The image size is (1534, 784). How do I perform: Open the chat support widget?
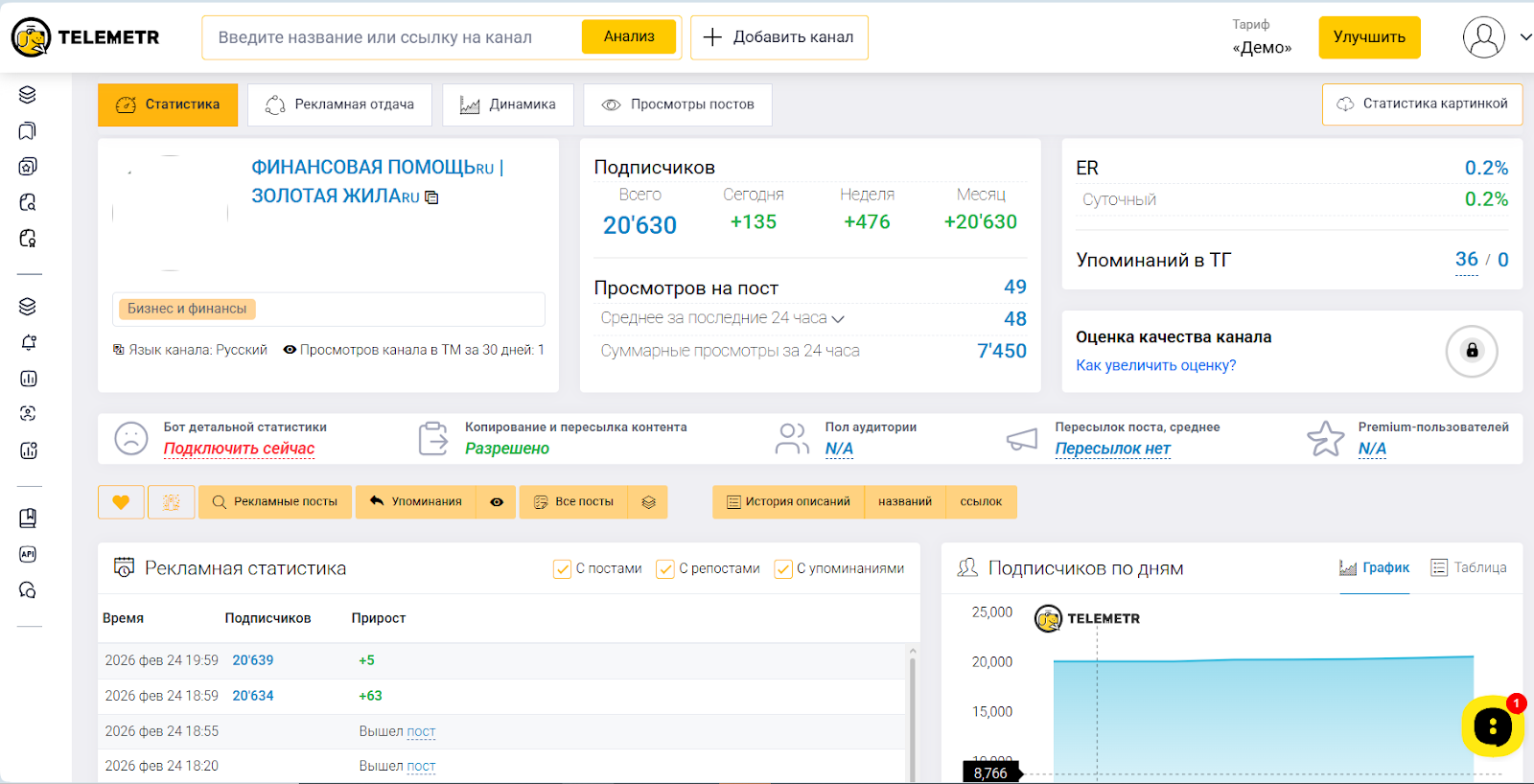pyautogui.click(x=1492, y=726)
